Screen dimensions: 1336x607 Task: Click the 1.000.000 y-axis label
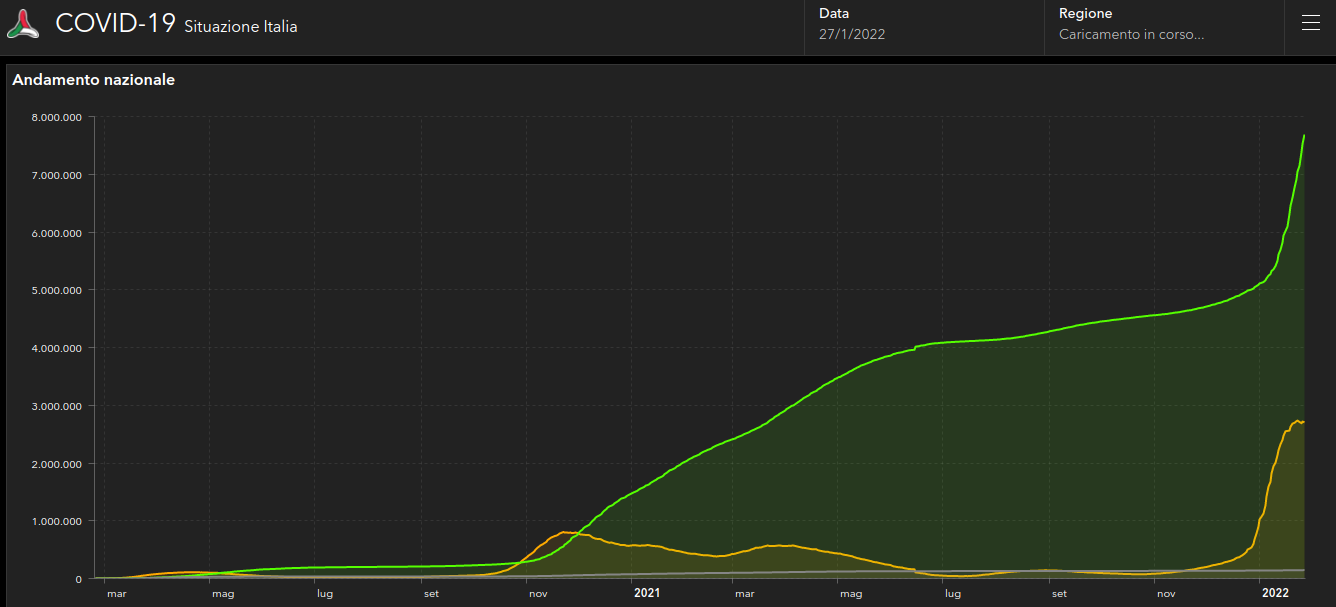pyautogui.click(x=57, y=521)
